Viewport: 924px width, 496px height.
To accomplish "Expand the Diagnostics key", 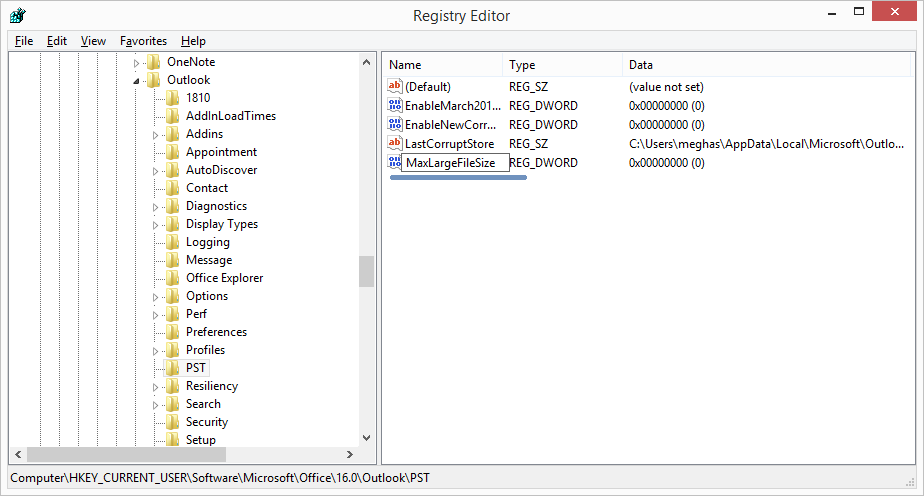I will 156,207.
